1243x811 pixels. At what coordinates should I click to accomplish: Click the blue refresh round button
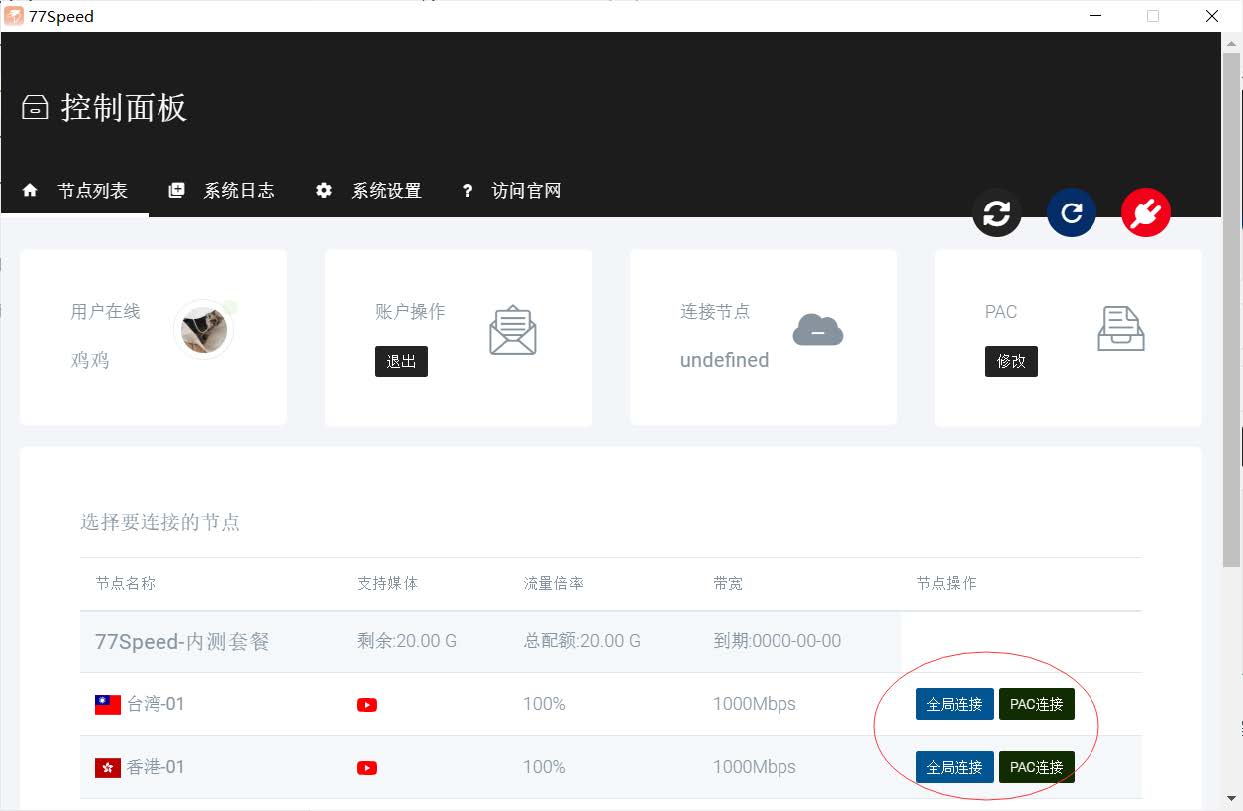[x=1071, y=213]
